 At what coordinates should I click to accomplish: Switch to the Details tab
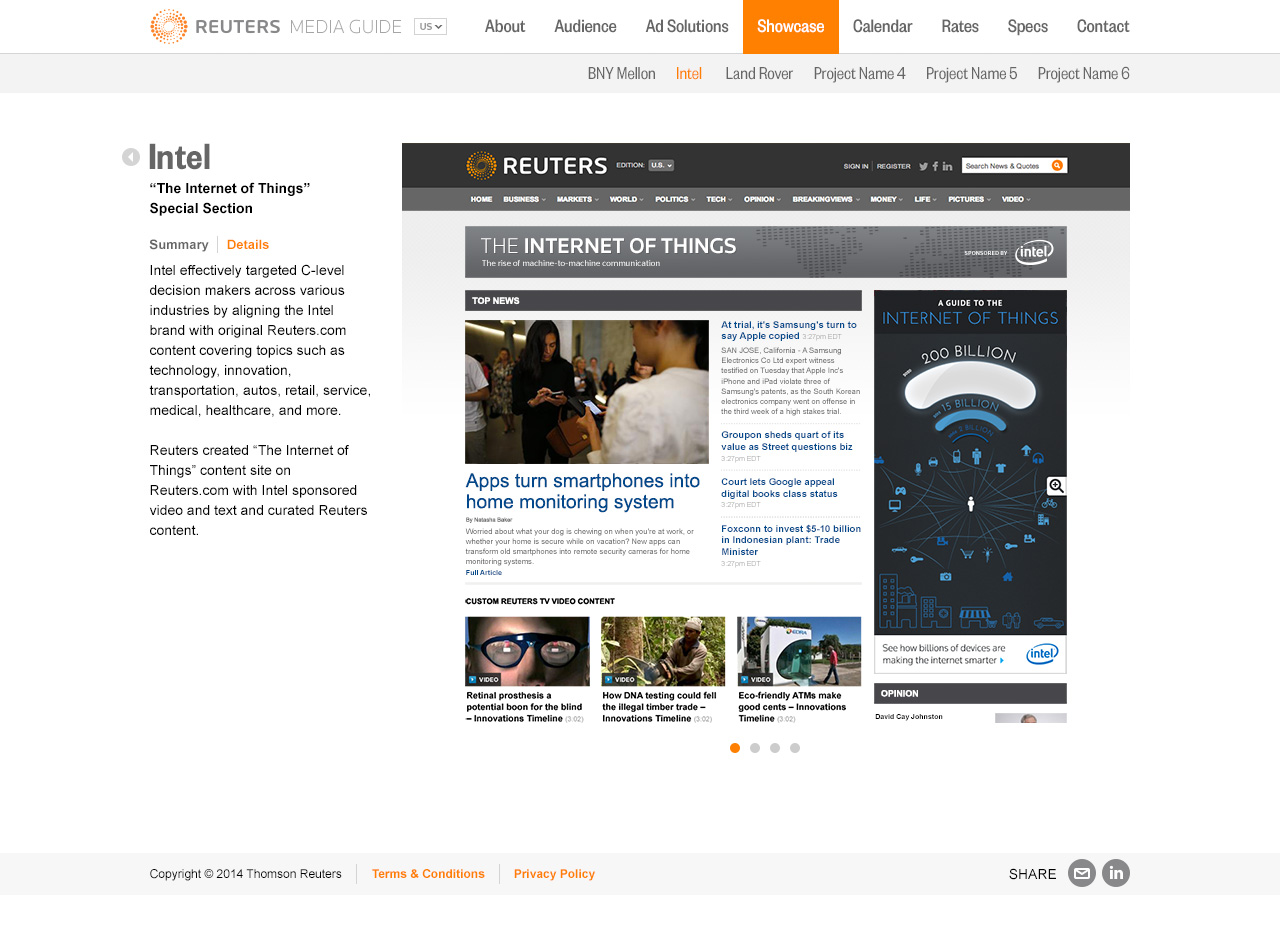[x=248, y=245]
